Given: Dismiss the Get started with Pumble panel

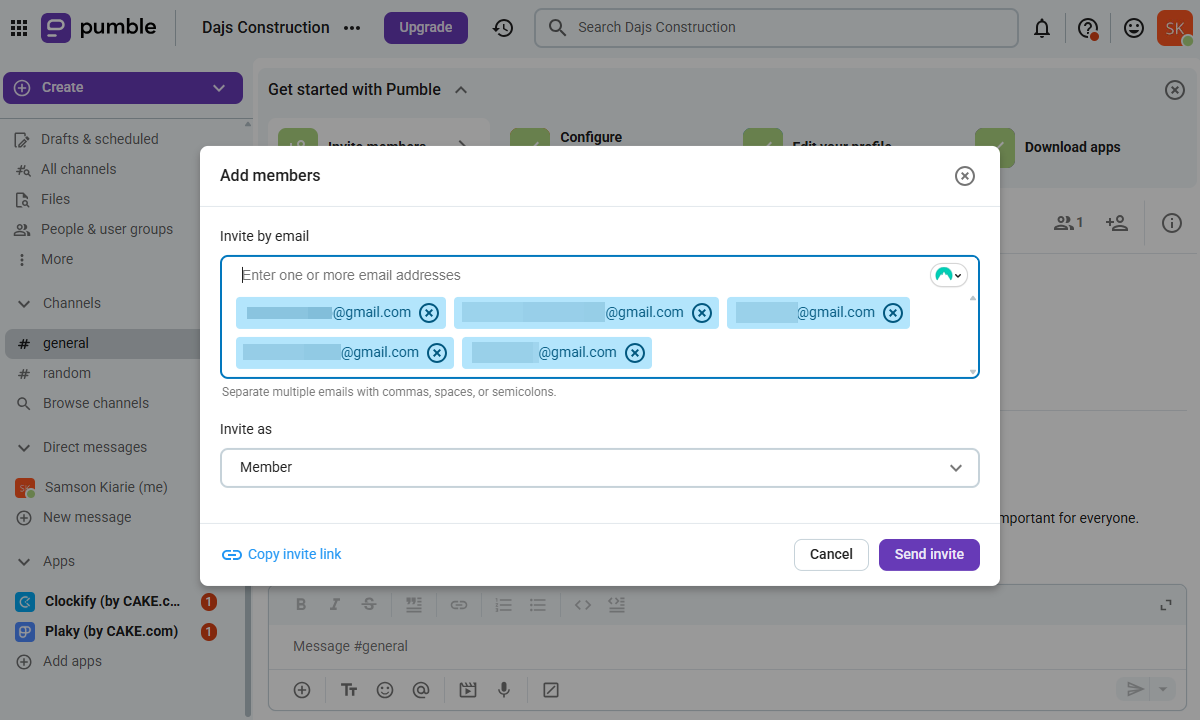Looking at the screenshot, I should point(1175,90).
